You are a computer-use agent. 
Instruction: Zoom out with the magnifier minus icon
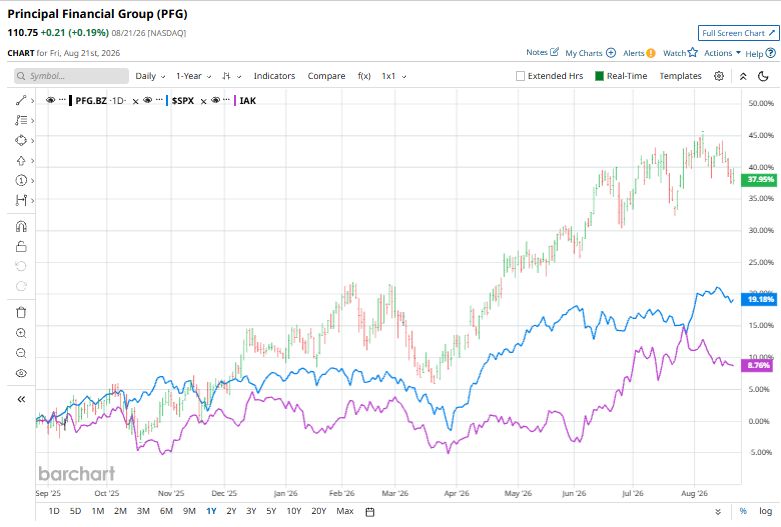tap(21, 353)
